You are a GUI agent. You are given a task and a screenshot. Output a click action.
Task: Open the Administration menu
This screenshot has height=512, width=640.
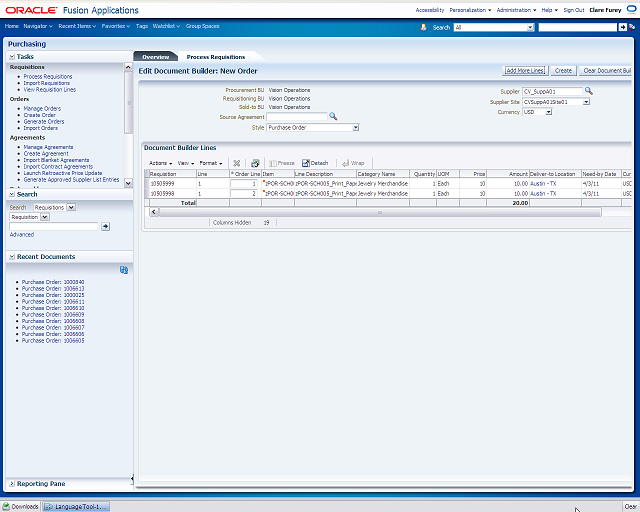516,10
